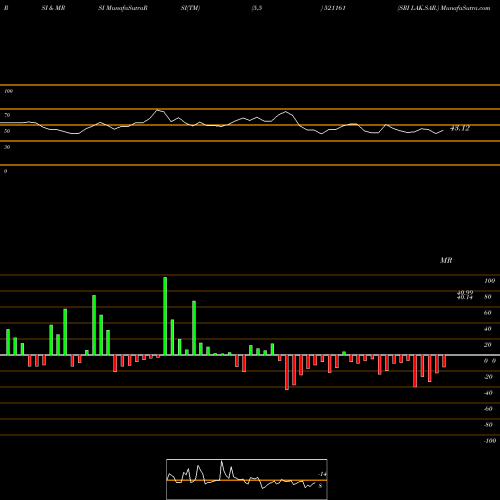500x500 pixels.
Task: Click the MR axis label 20
Action: point(488,345)
